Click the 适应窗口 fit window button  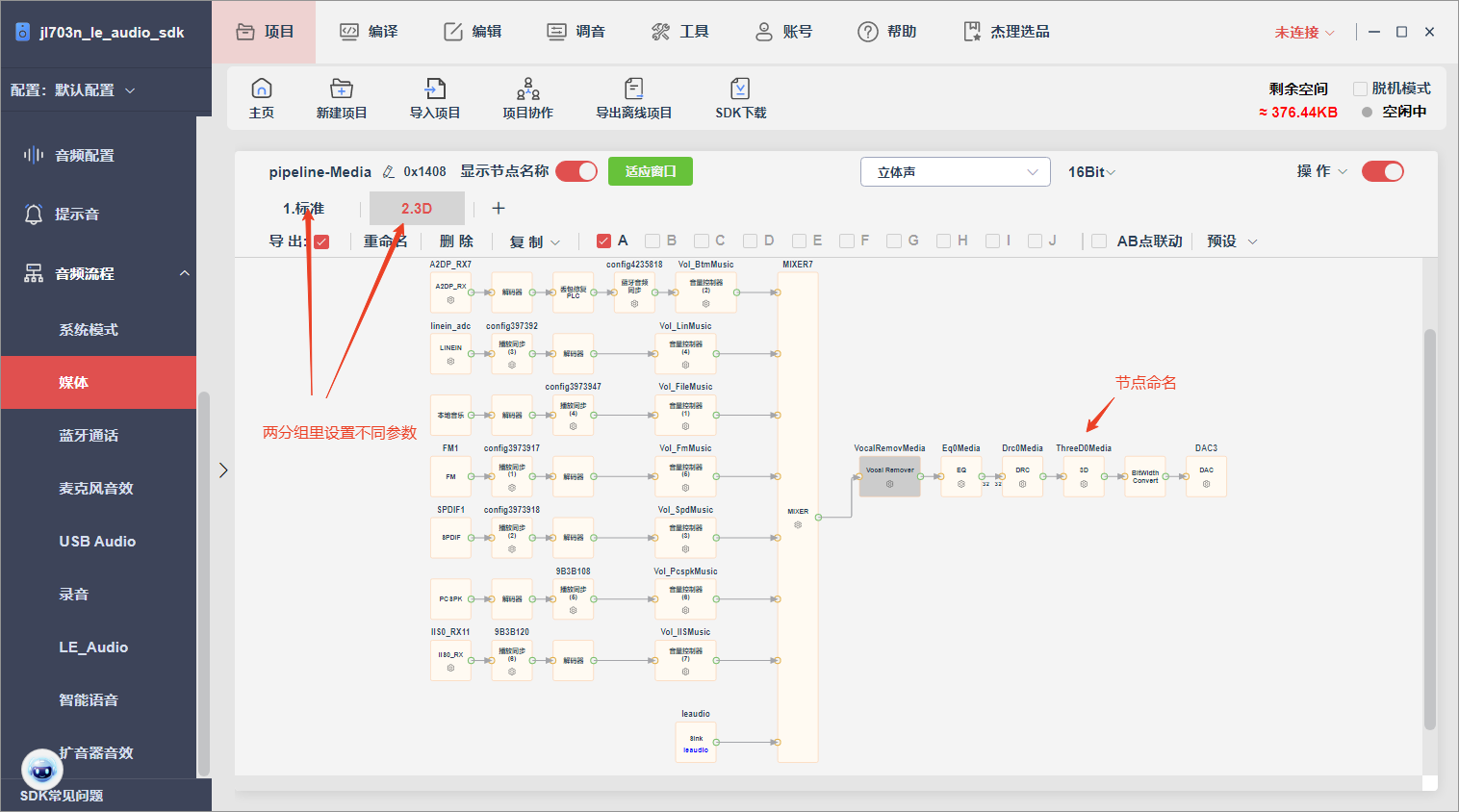click(x=651, y=171)
